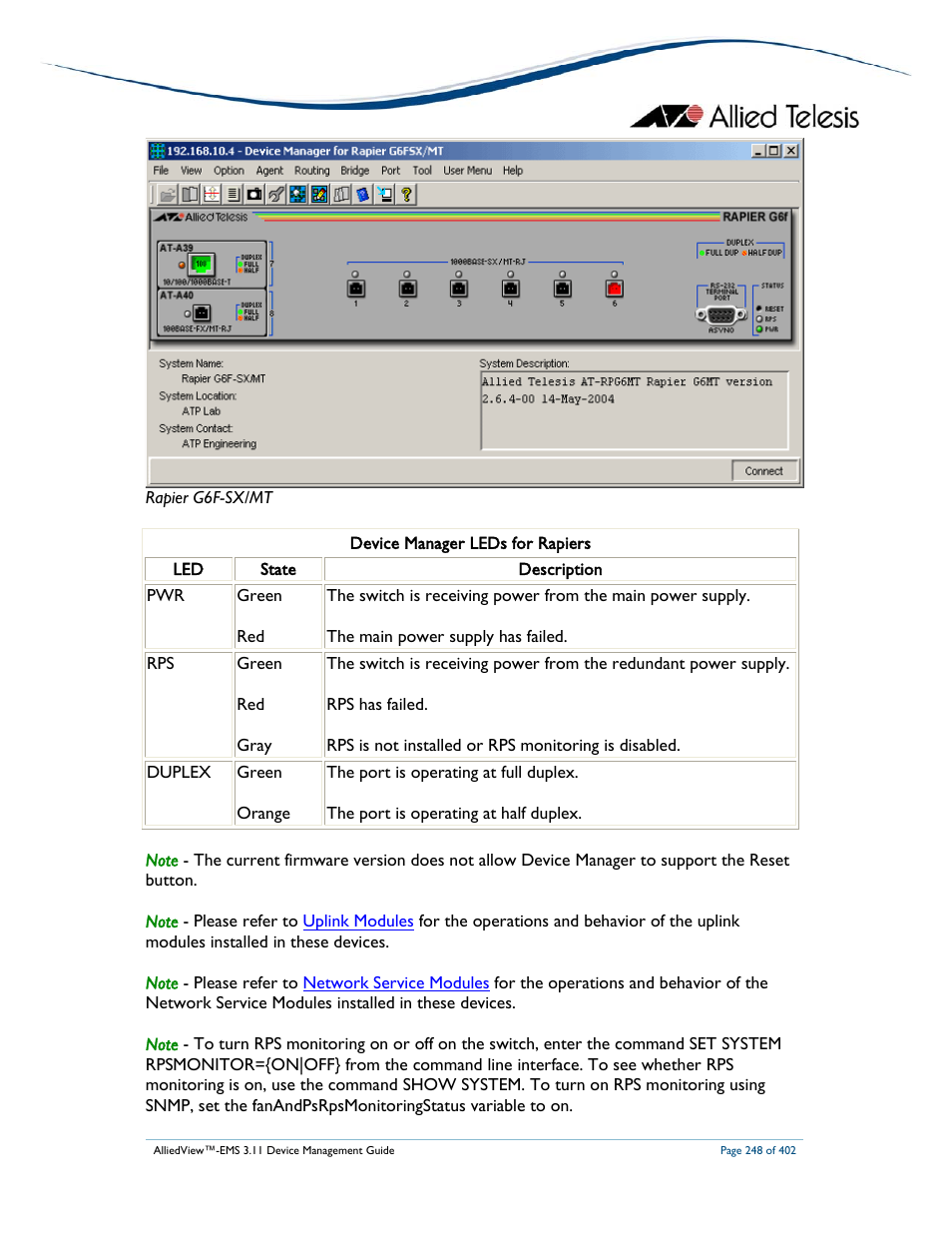Open the Agent menu
This screenshot has width=952, height=1233.
[x=269, y=171]
